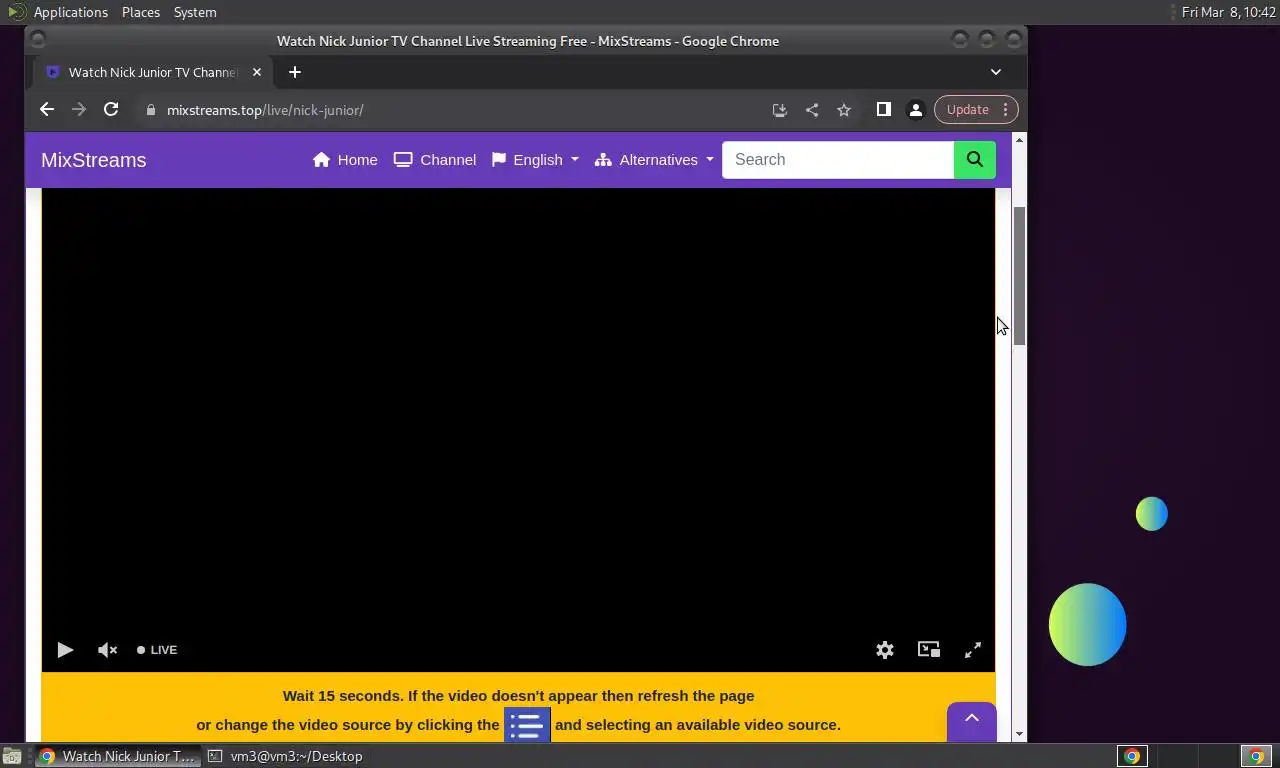Click scrollbar down arrow

tap(1019, 735)
